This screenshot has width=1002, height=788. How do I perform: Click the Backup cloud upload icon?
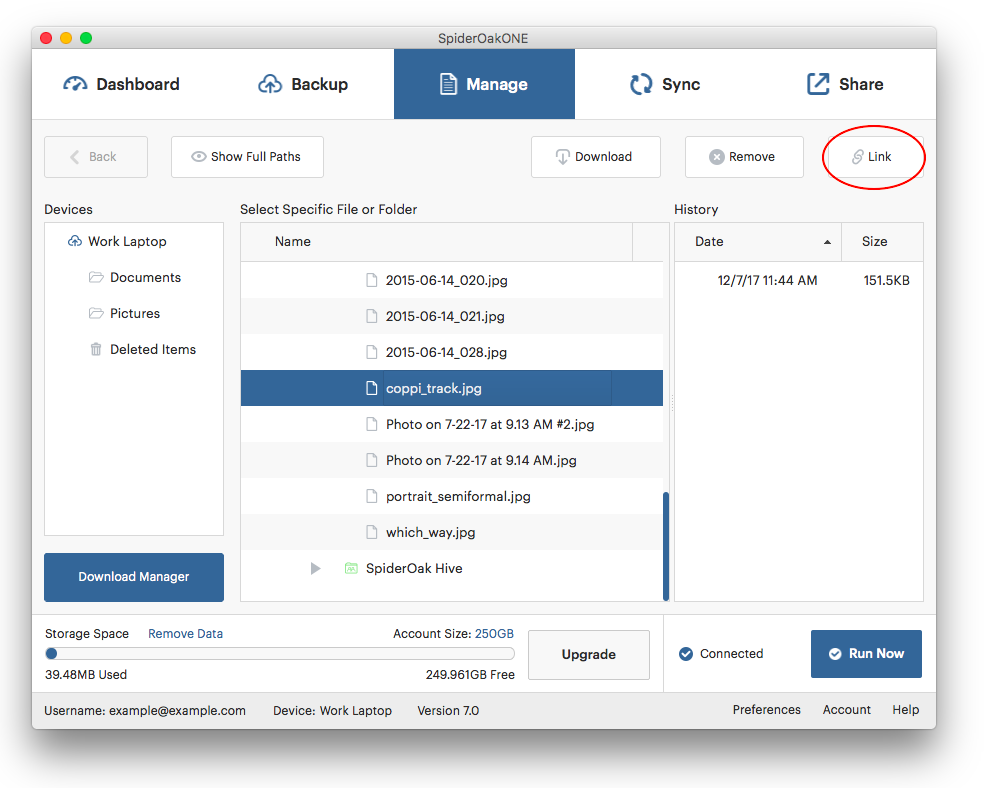click(270, 84)
